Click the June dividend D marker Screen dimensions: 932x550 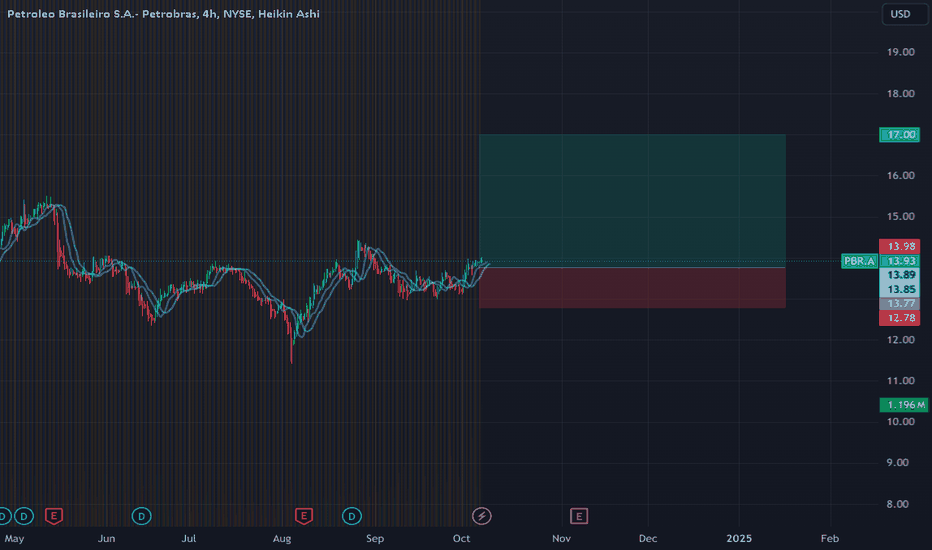[141, 516]
